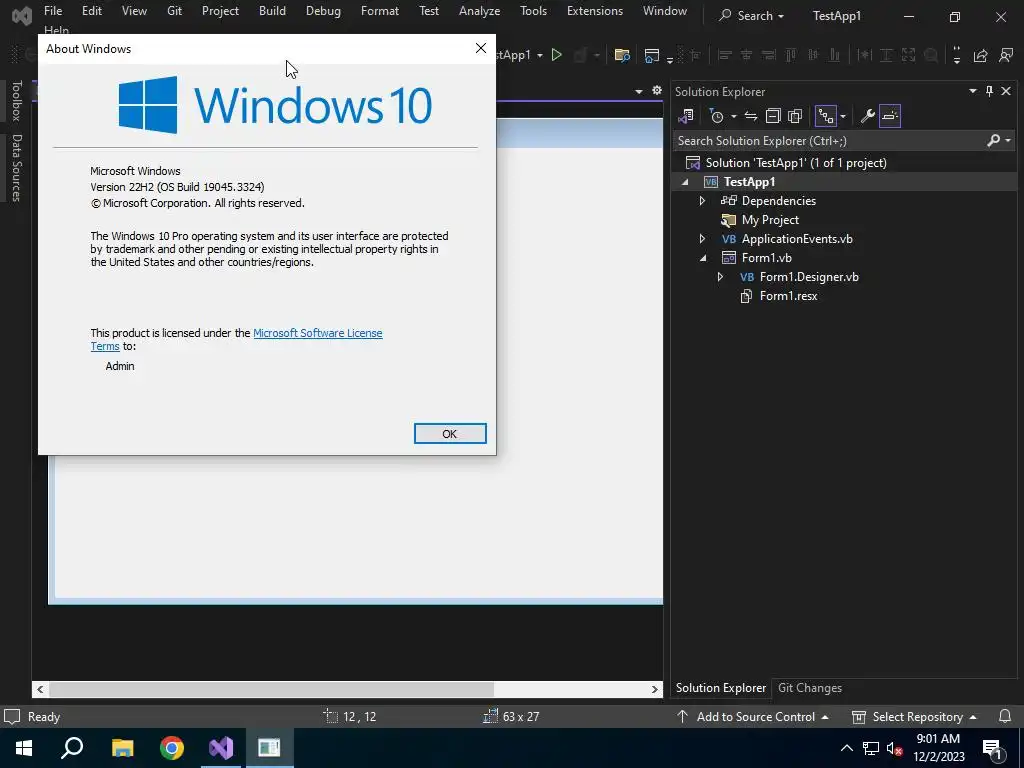Click Align Middles layout icon
The height and width of the screenshot is (768, 1024).
pyautogui.click(x=813, y=56)
